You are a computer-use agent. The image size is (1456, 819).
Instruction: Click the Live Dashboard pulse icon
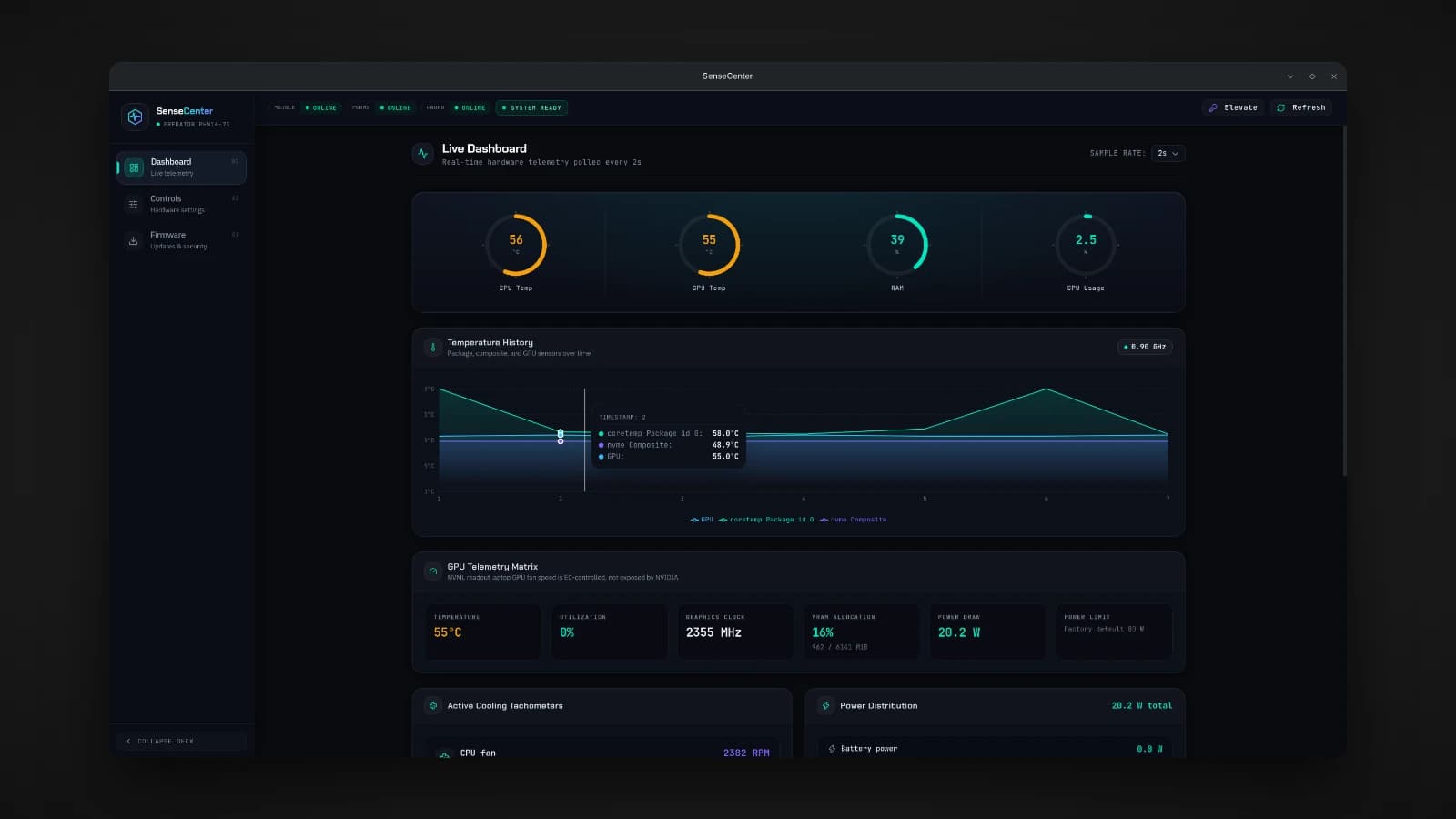423,154
